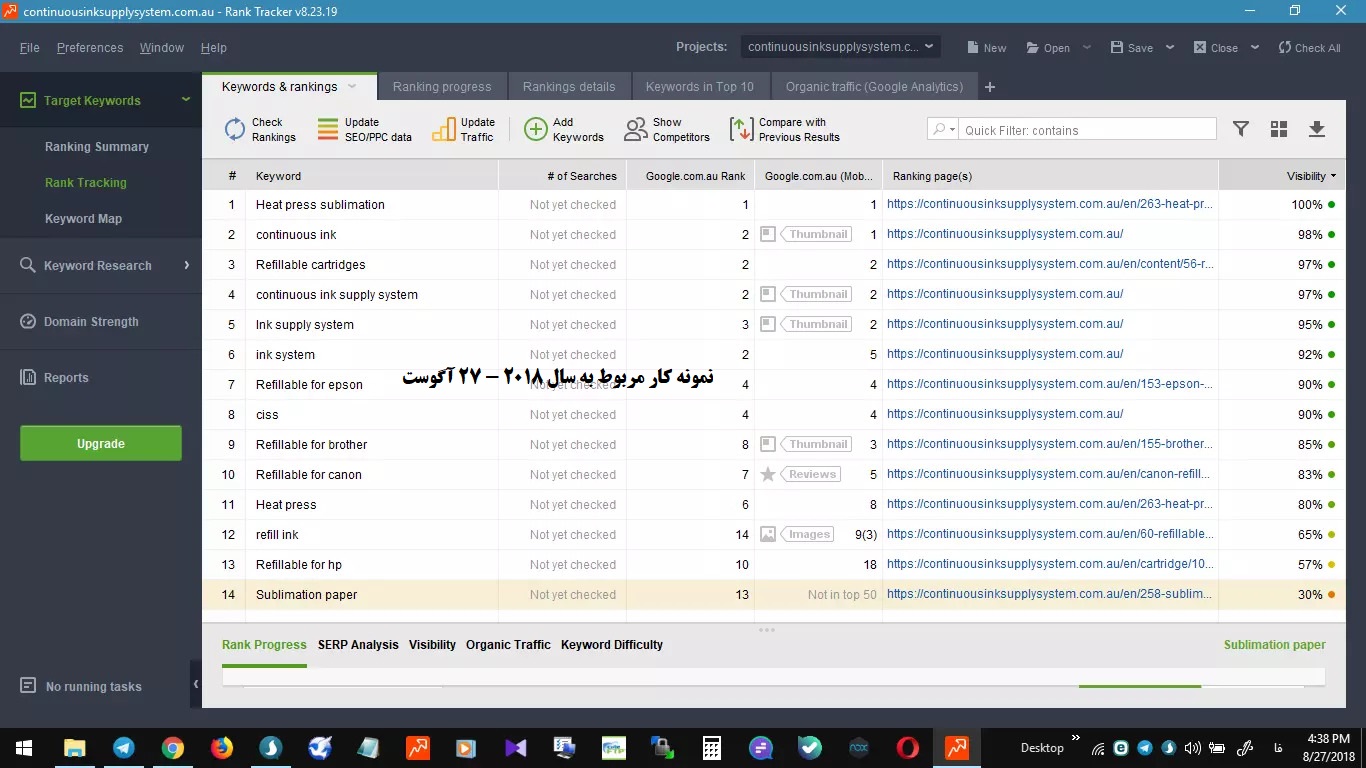
Task: Click the Close project button
Action: (1215, 47)
